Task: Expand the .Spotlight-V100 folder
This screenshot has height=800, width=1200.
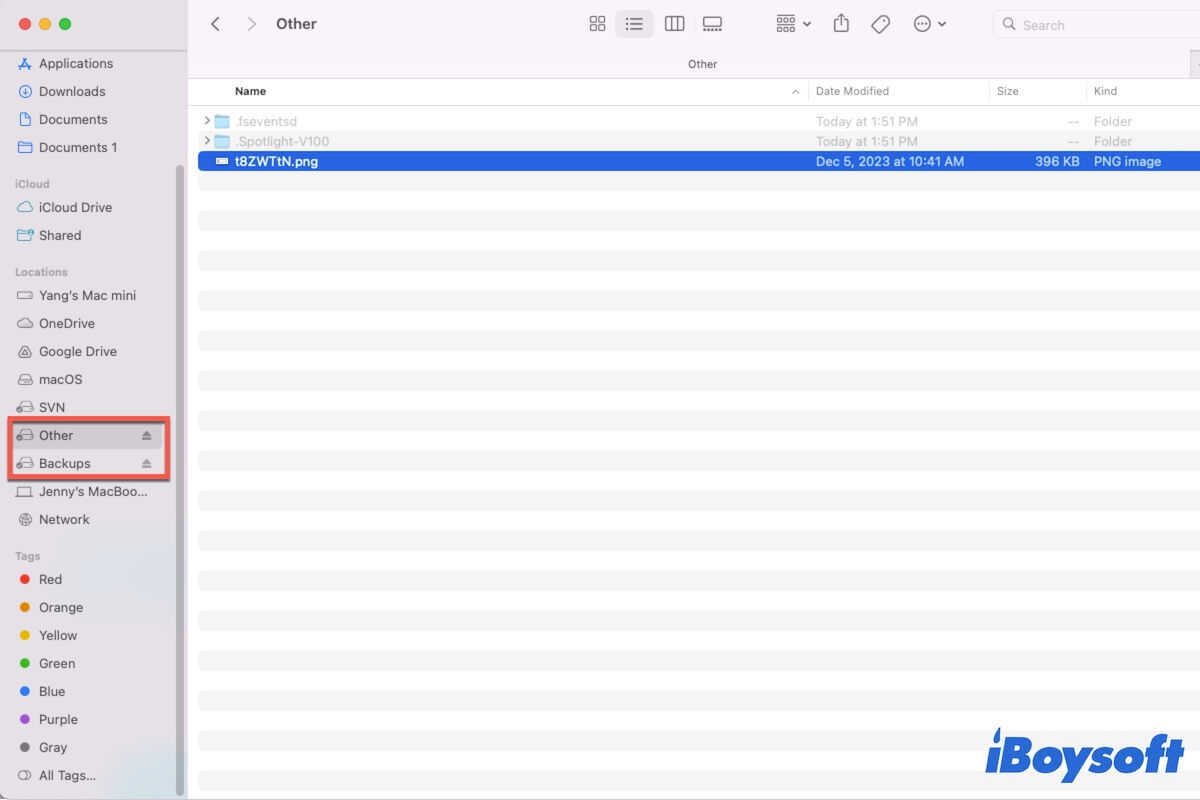Action: pyautogui.click(x=206, y=141)
